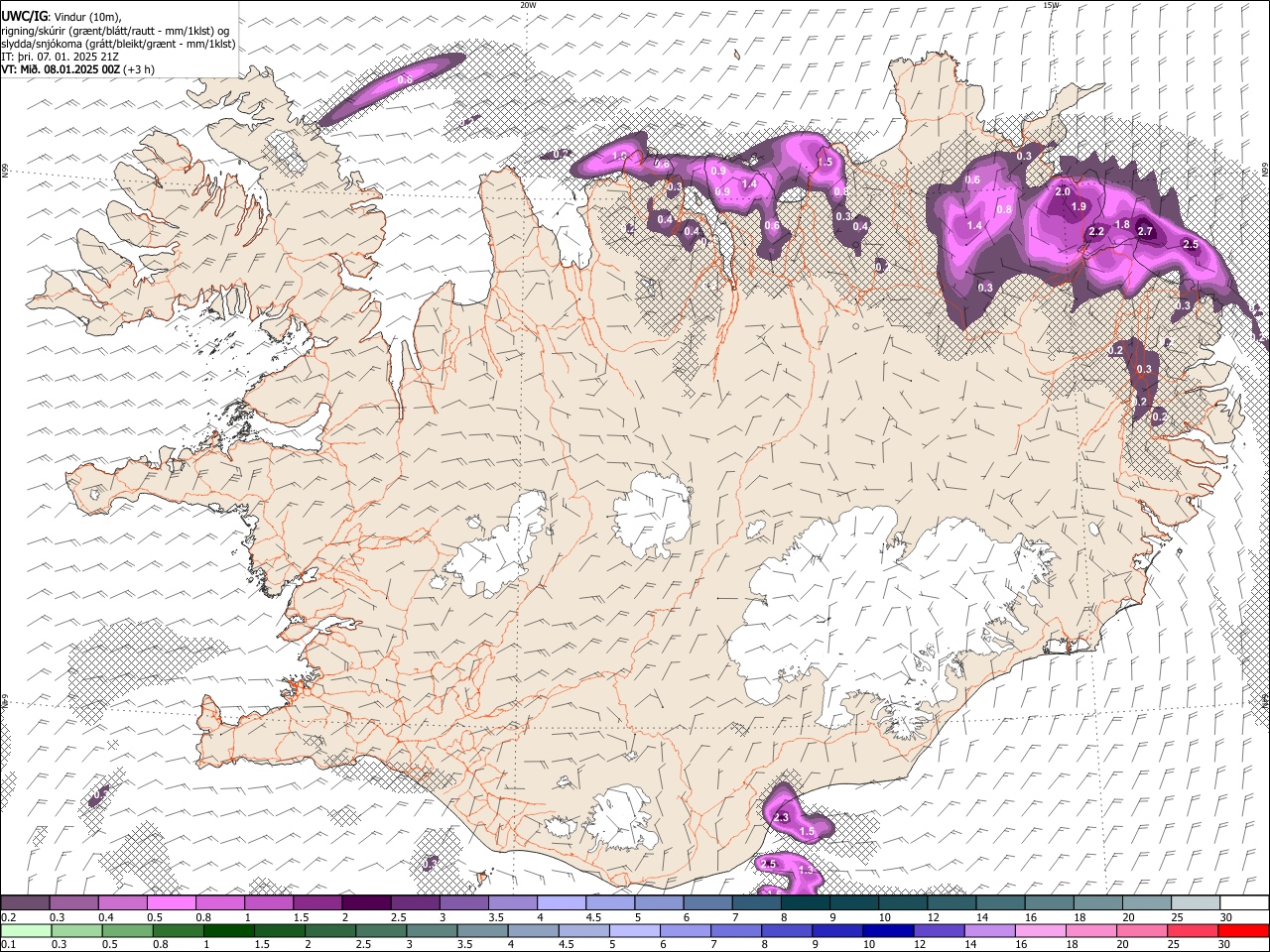Click the "0.4" label on the snow scale
Viewport: 1270px width, 952px height.
point(104,917)
